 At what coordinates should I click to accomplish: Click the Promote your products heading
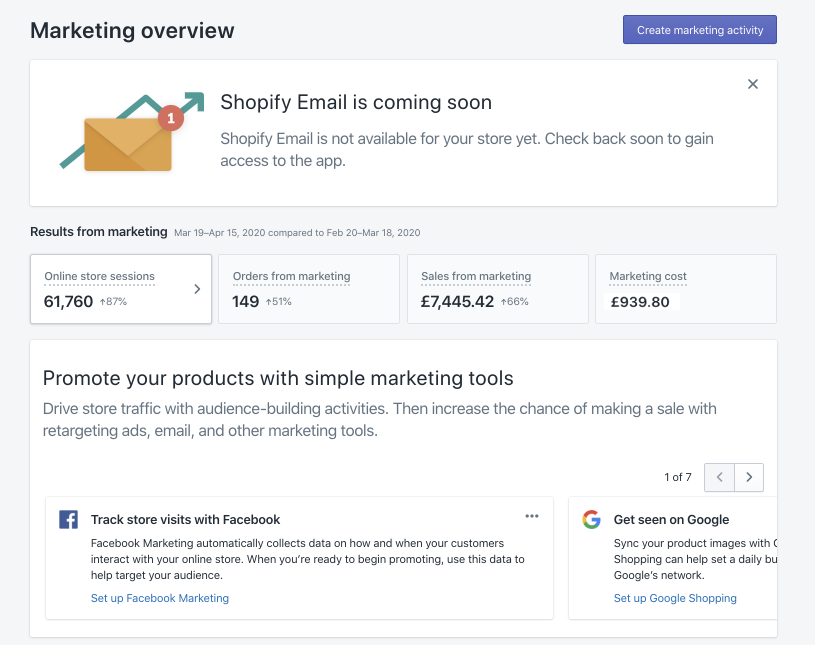click(278, 378)
